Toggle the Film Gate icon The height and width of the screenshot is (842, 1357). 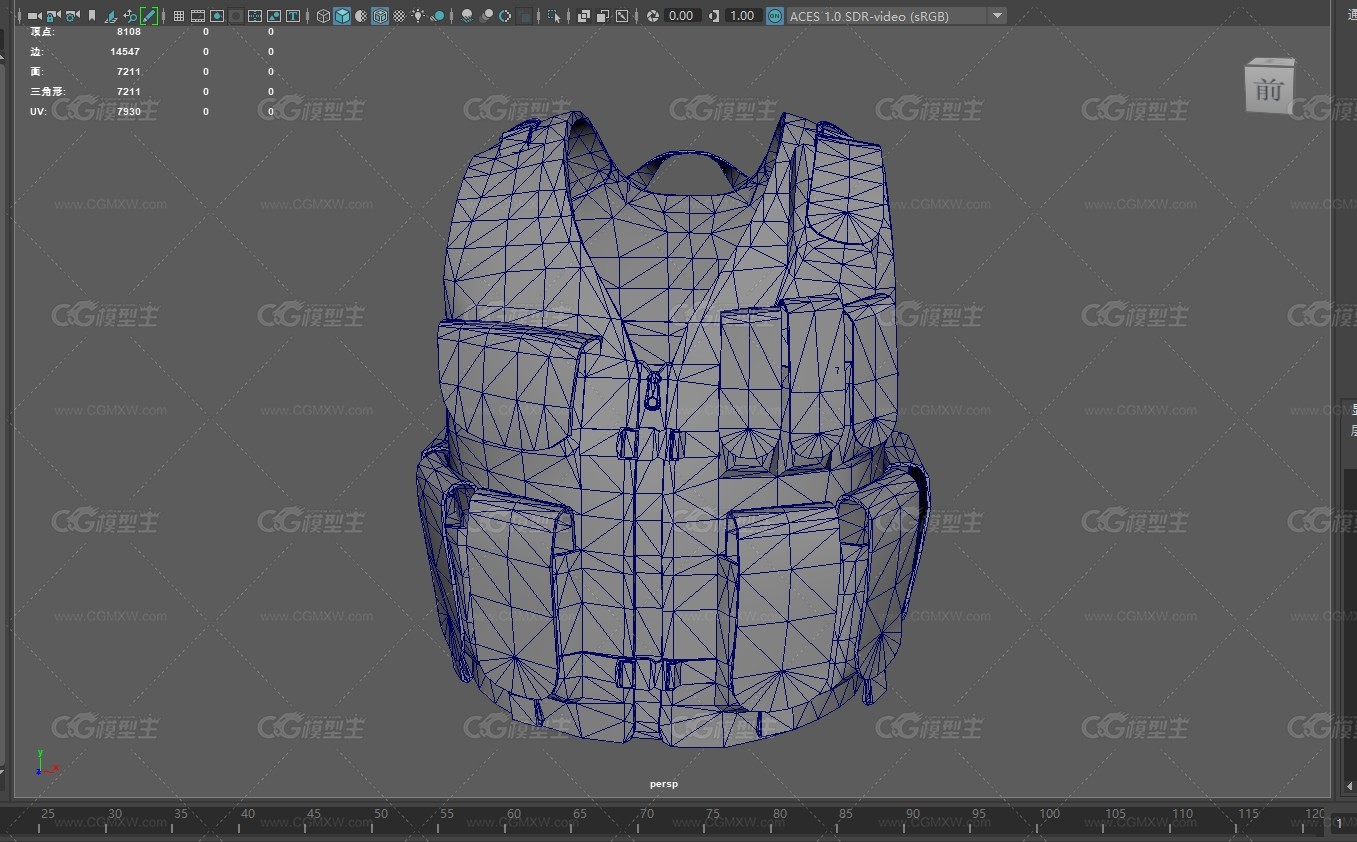(x=198, y=16)
